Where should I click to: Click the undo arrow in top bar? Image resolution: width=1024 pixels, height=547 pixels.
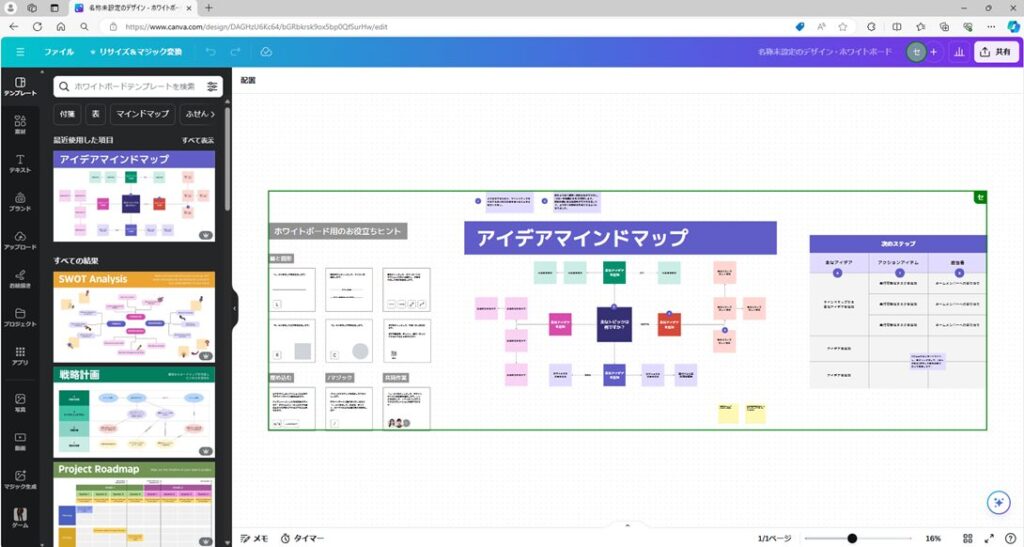click(x=210, y=51)
